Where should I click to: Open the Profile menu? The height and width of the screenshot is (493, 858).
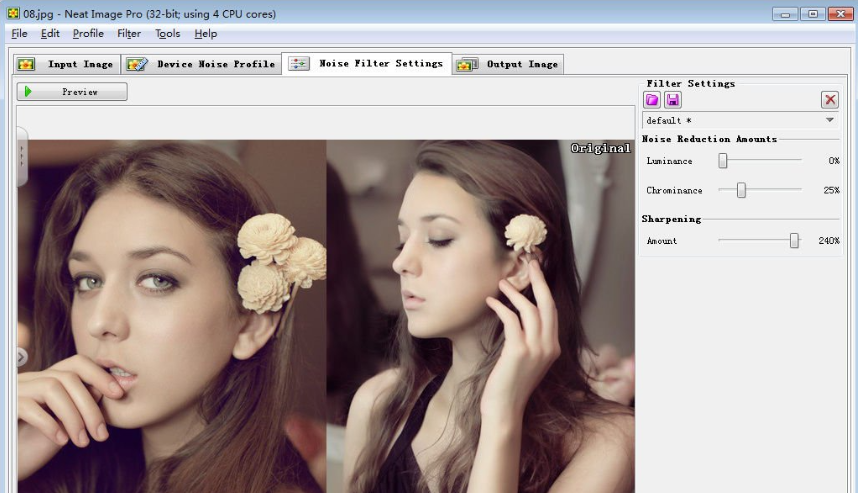(x=88, y=33)
